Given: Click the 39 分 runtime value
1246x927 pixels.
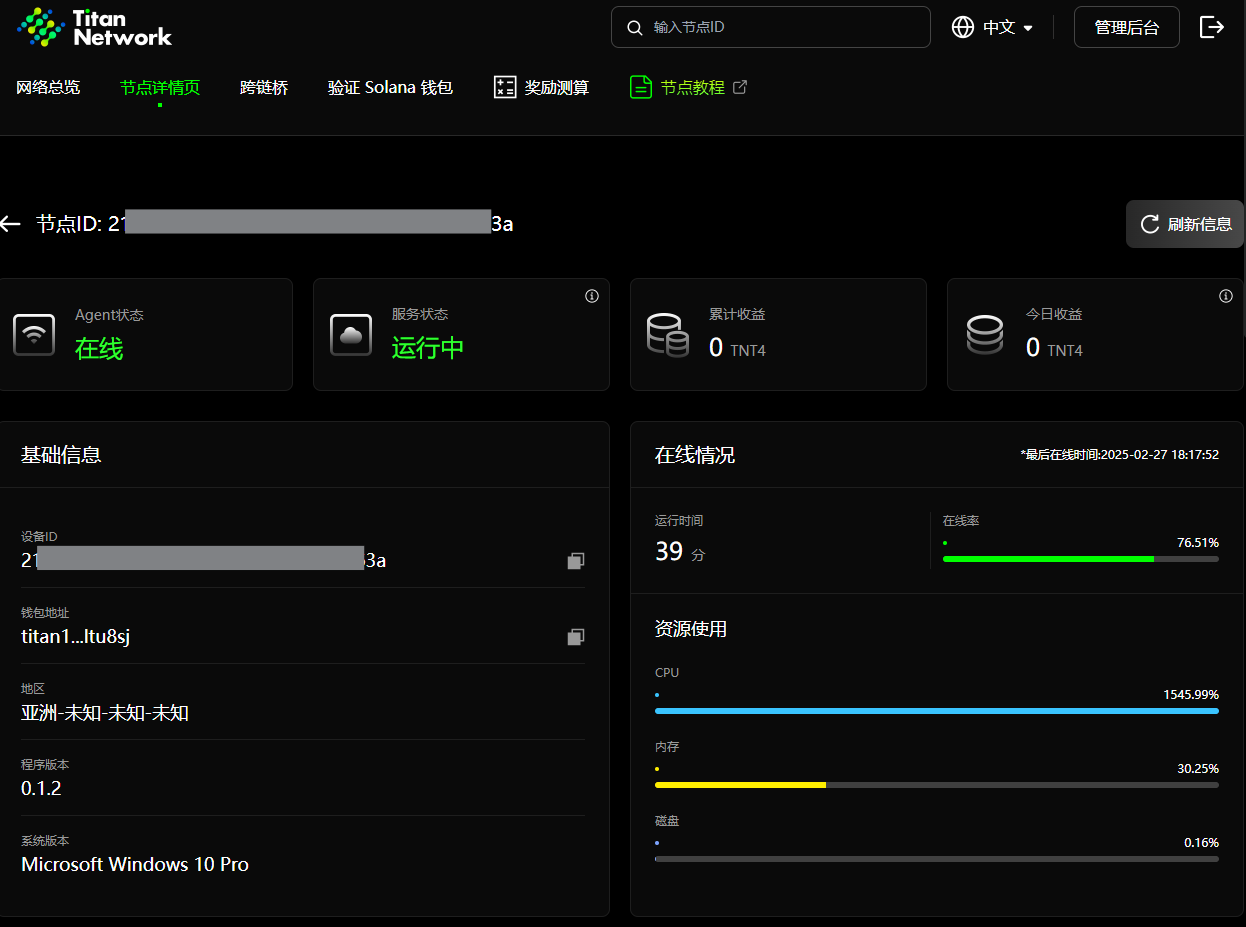Looking at the screenshot, I should point(680,551).
